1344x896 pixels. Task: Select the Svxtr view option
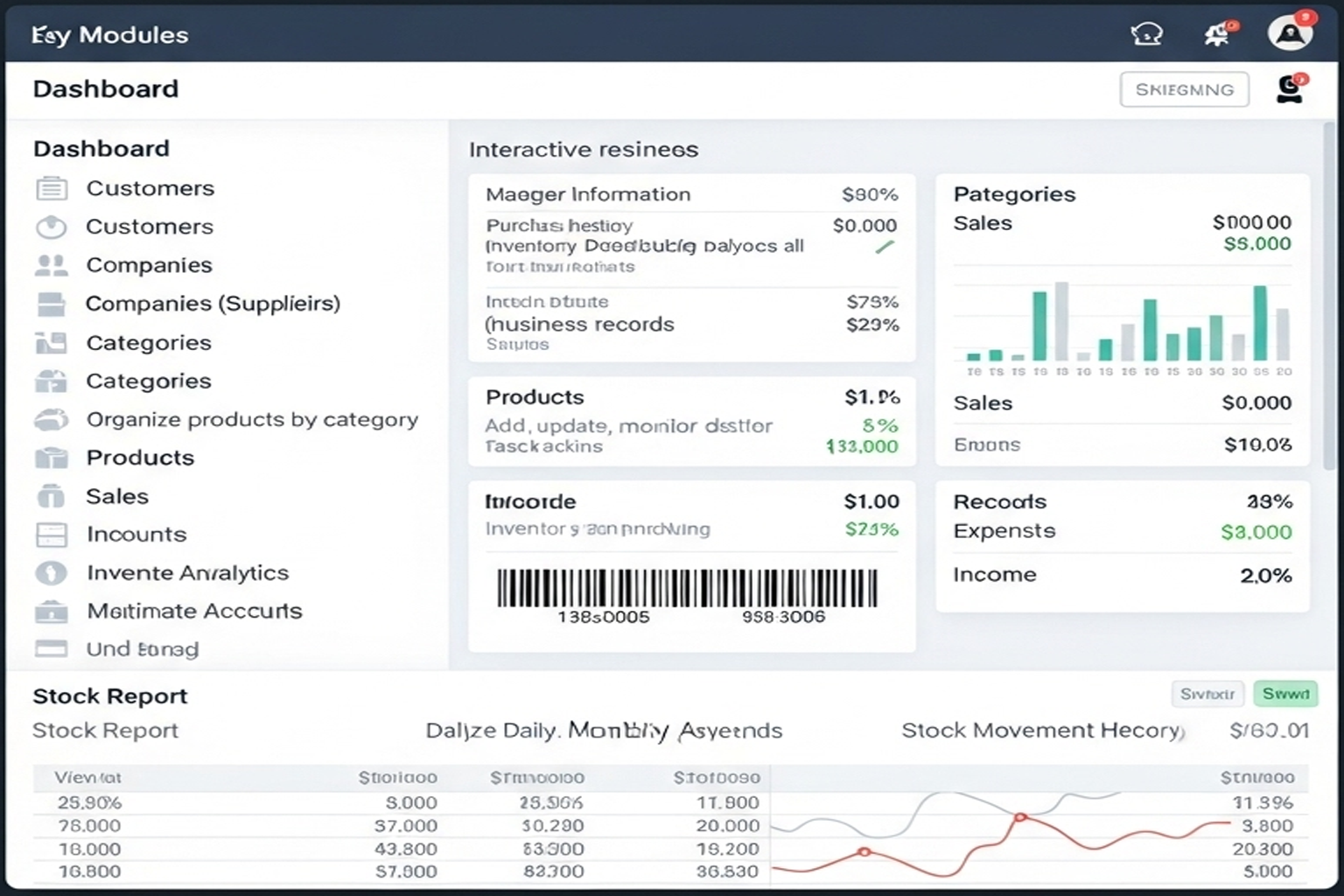pos(1207,694)
